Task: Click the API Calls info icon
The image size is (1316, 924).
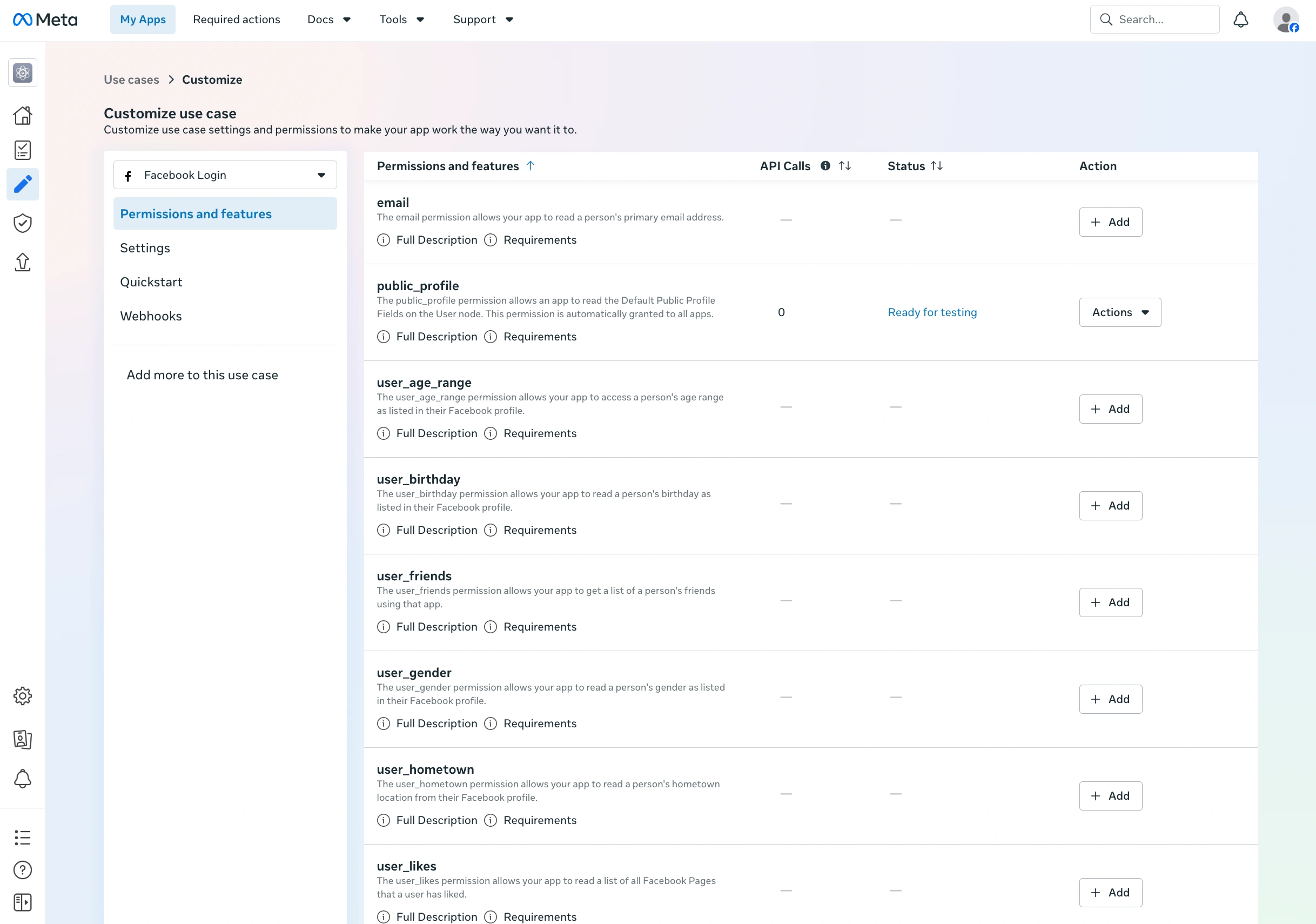Action: click(825, 166)
